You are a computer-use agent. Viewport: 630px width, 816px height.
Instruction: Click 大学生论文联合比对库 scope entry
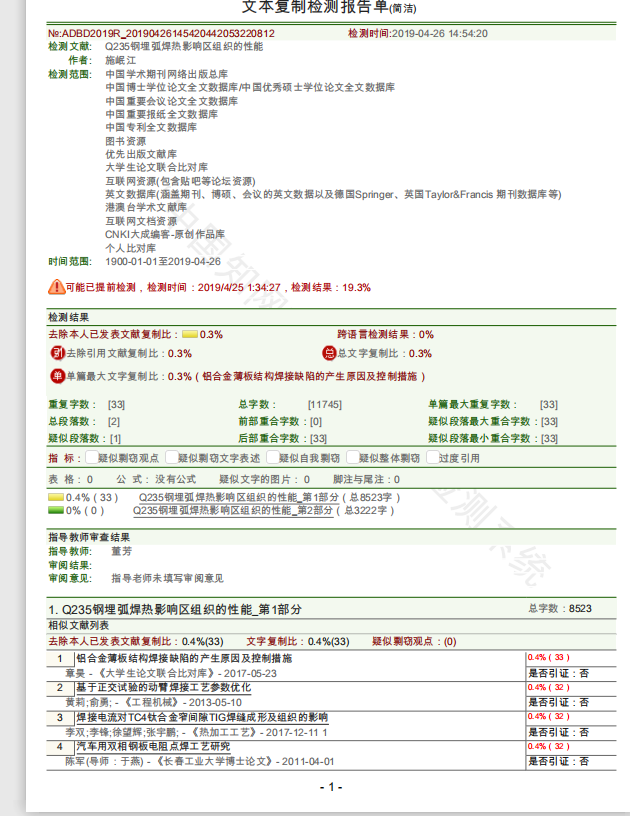click(157, 168)
